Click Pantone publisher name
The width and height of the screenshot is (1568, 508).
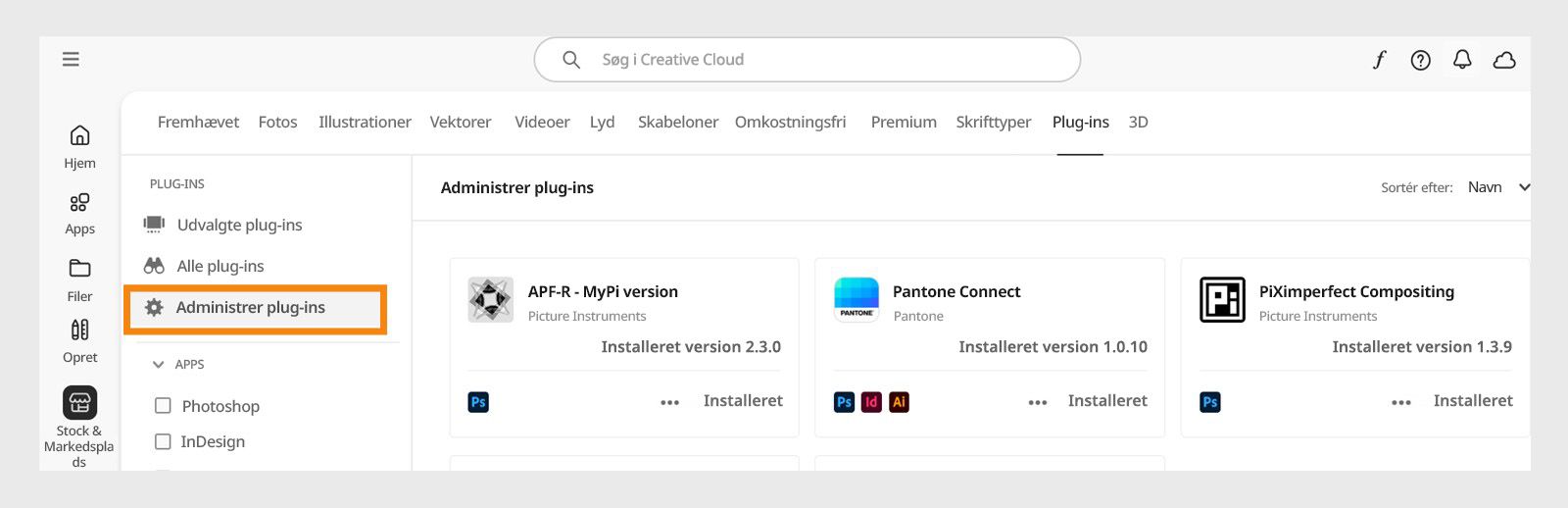(x=918, y=316)
